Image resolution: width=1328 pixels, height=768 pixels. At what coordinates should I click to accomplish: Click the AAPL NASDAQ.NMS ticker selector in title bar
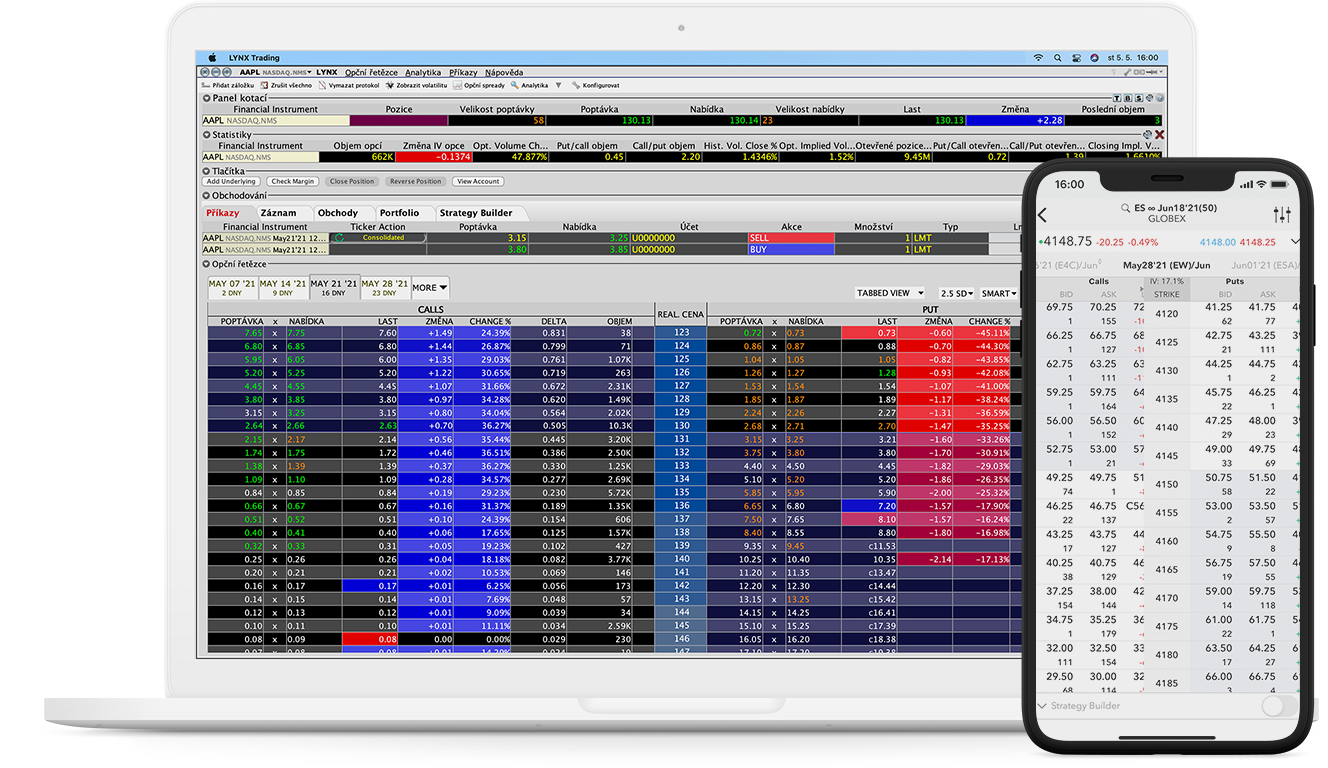(276, 72)
